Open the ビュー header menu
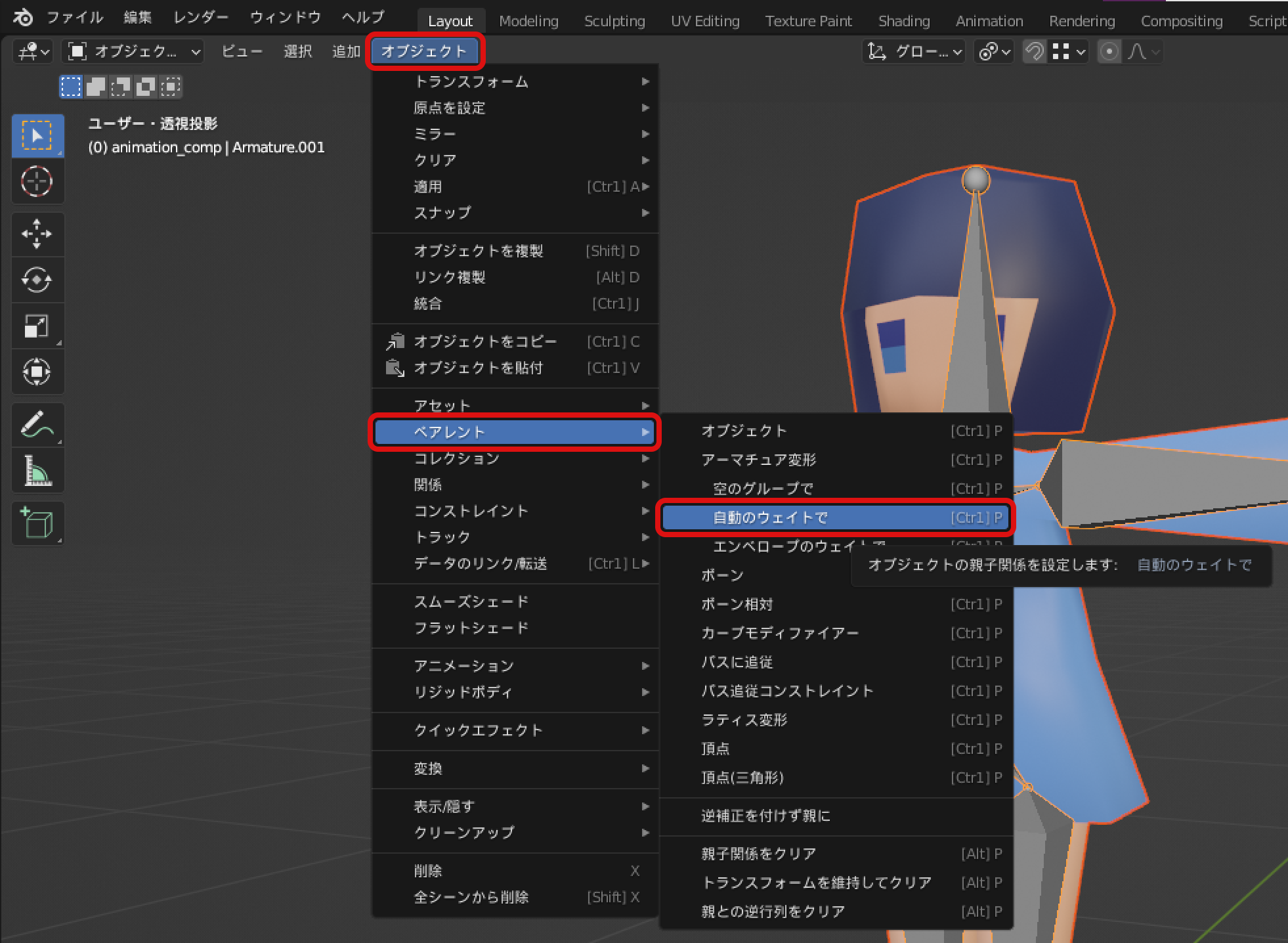Viewport: 1288px width, 943px height. pos(242,51)
